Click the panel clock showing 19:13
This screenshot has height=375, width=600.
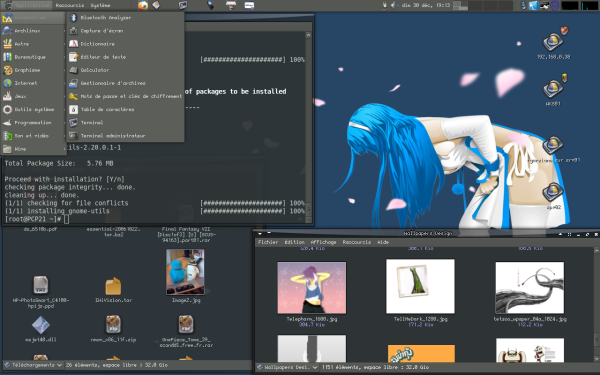click(x=426, y=5)
